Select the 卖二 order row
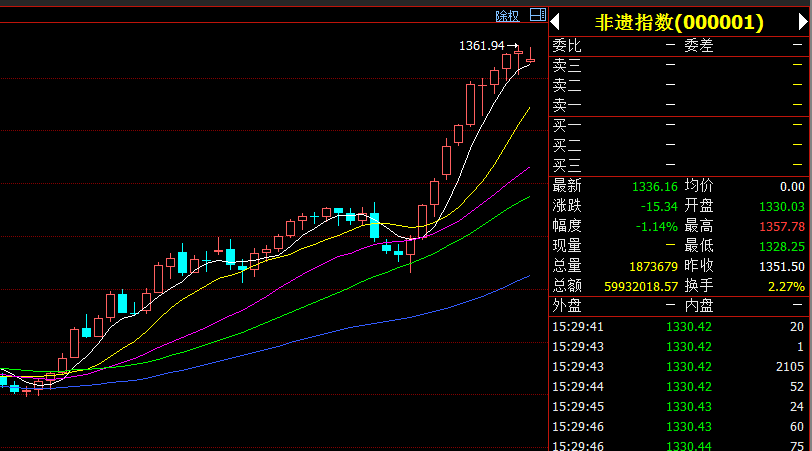Viewport: 812px width, 451px height. (x=678, y=85)
